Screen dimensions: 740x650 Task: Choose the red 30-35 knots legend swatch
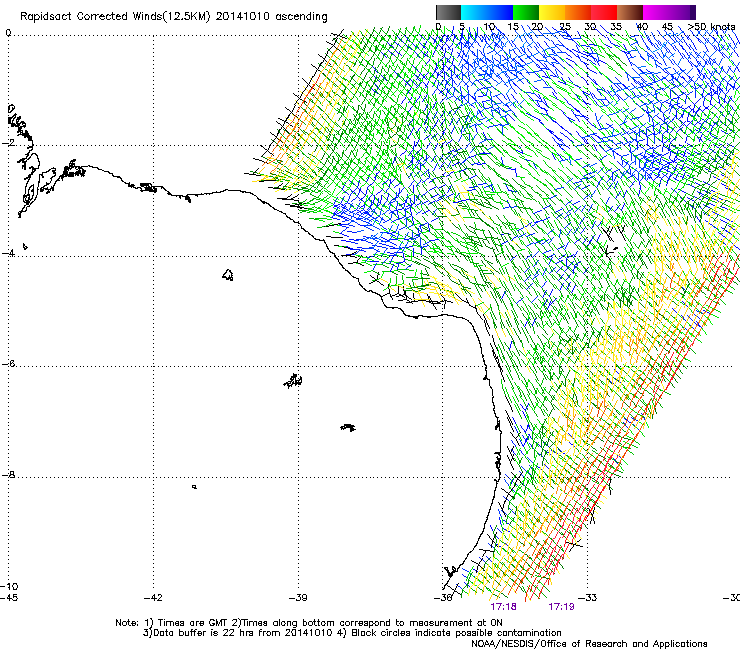[x=604, y=12]
